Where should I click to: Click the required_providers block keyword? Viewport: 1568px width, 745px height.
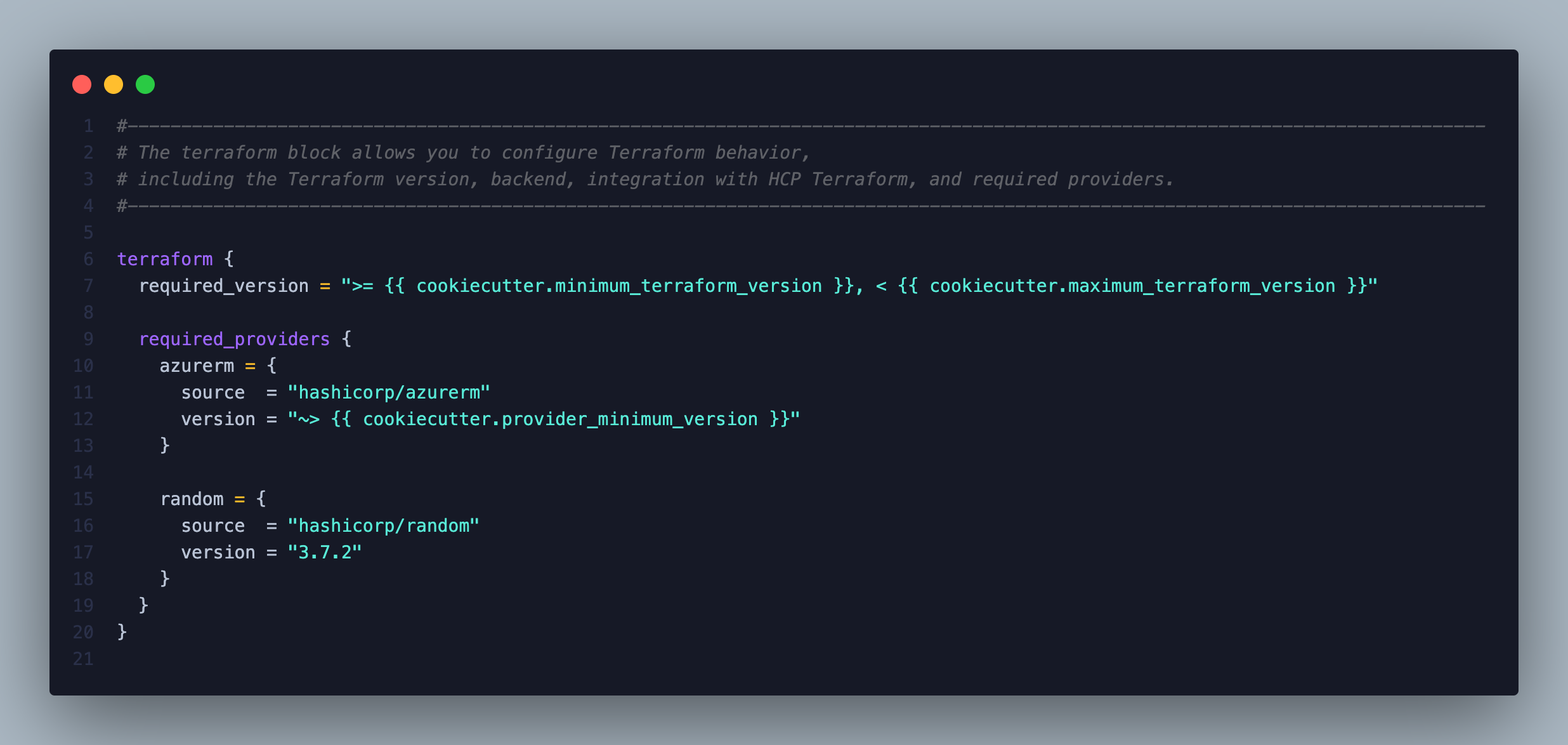point(235,339)
